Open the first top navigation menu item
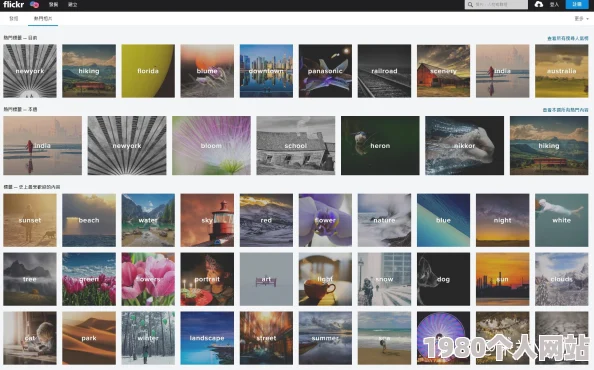594x370 pixels. (x=53, y=5)
